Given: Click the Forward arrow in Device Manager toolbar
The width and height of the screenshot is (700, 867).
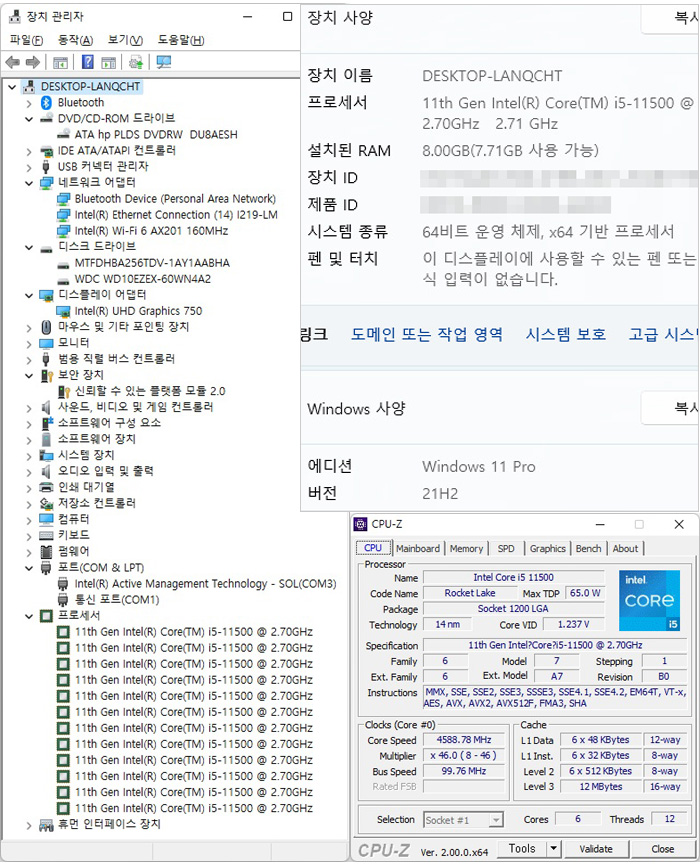Looking at the screenshot, I should pyautogui.click(x=33, y=62).
